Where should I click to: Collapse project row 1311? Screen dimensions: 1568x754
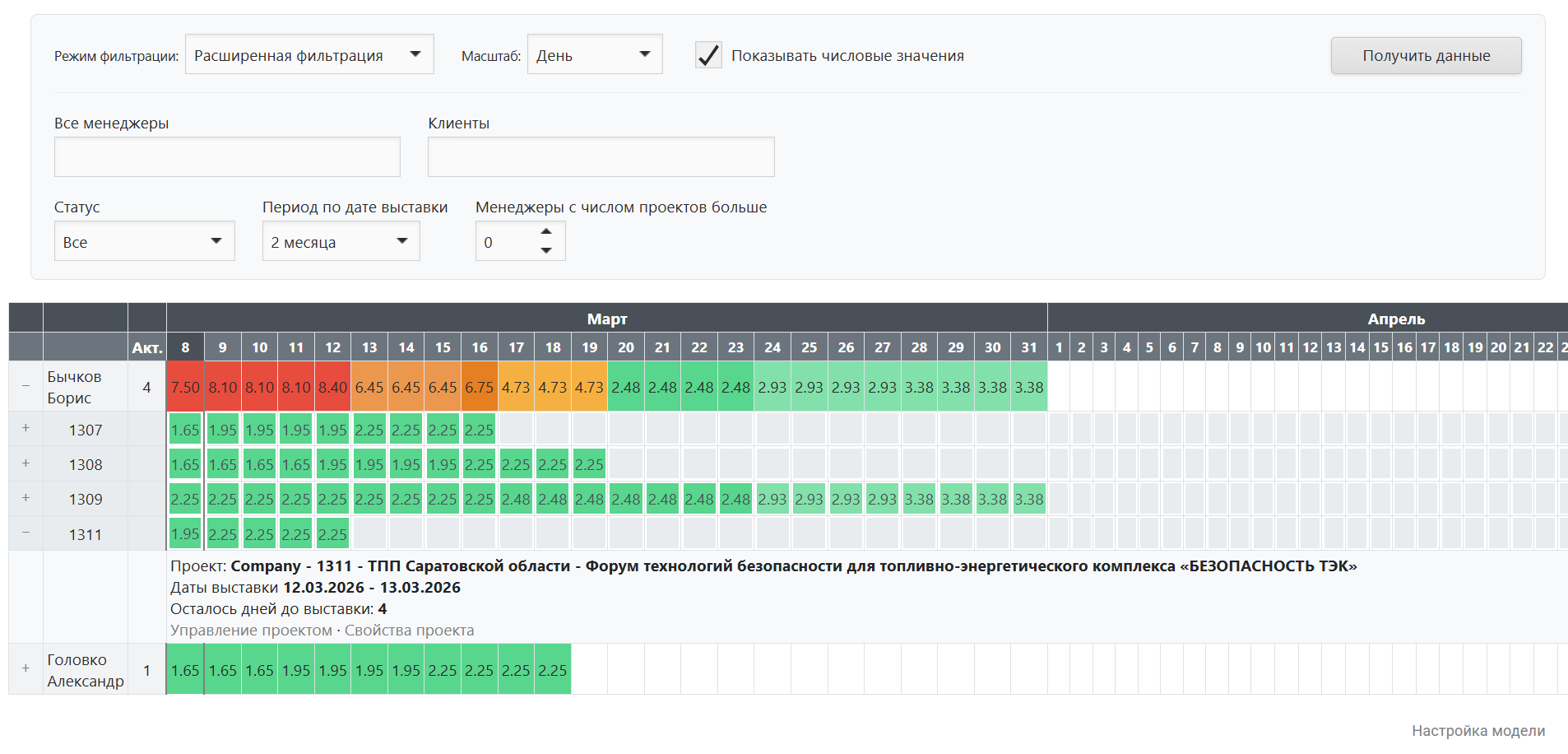(x=25, y=533)
